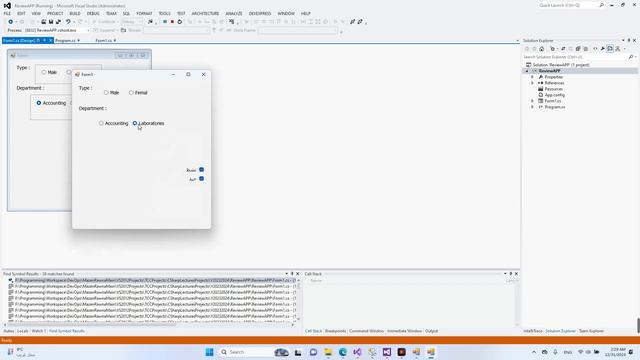640x360 pixels.
Task: Switch to the Watch 1 tab
Action: [39, 331]
